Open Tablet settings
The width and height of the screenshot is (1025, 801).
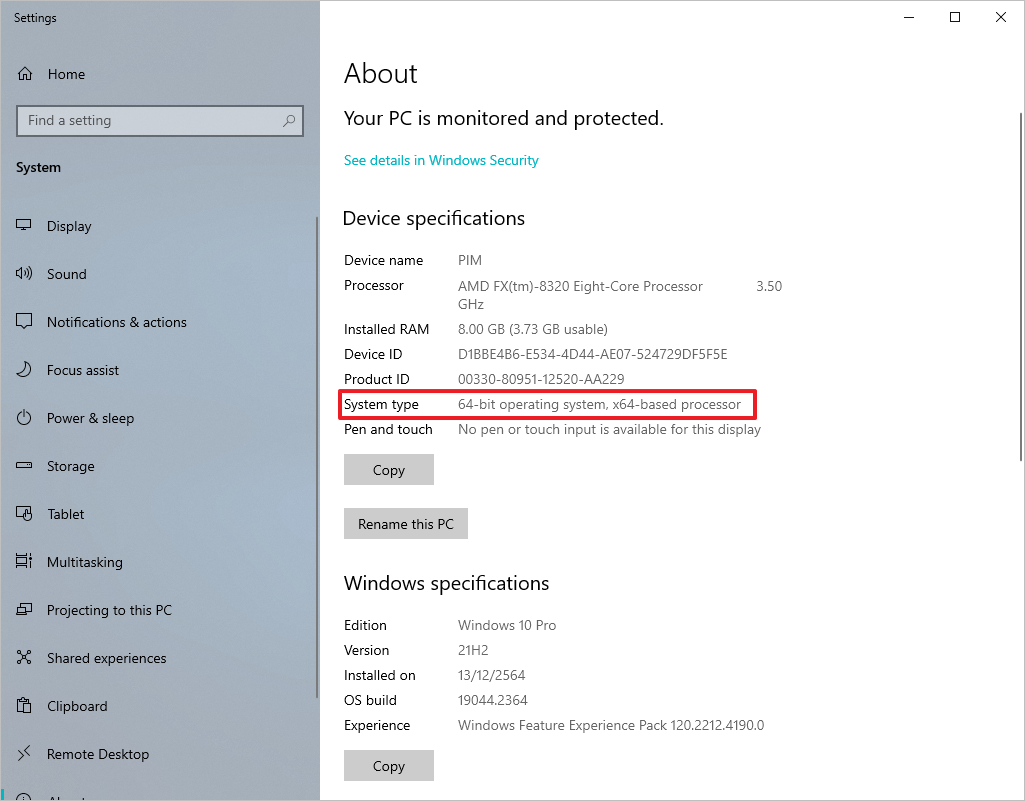click(158, 514)
